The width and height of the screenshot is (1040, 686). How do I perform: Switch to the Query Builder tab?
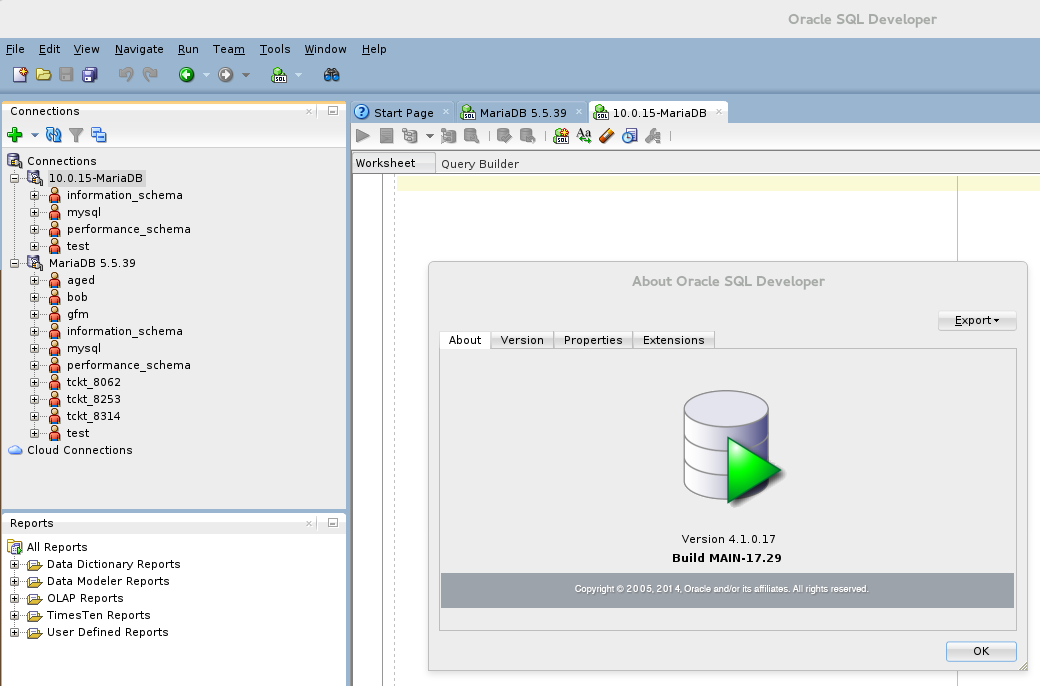click(x=479, y=164)
